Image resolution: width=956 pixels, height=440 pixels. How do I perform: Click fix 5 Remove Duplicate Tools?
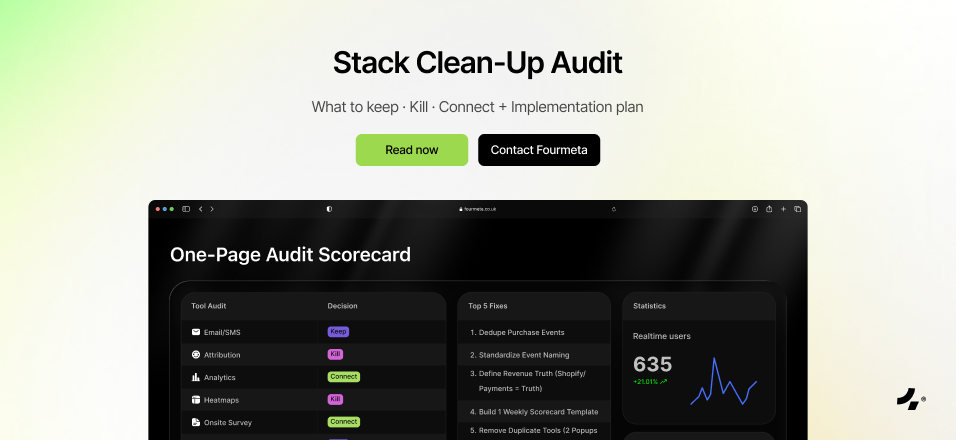(533, 431)
